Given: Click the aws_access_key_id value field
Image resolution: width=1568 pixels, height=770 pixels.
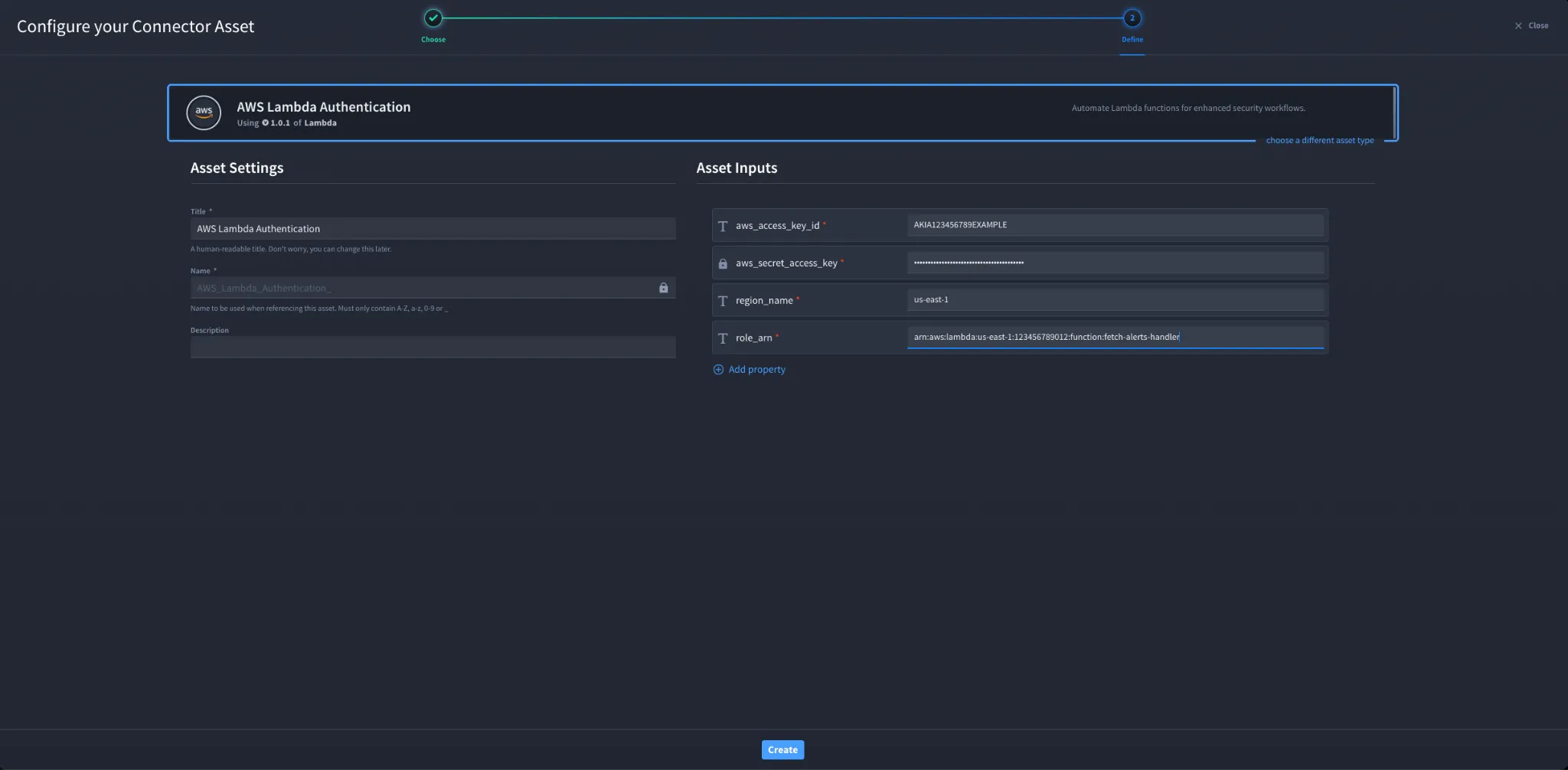Looking at the screenshot, I should pyautogui.click(x=1115, y=225).
